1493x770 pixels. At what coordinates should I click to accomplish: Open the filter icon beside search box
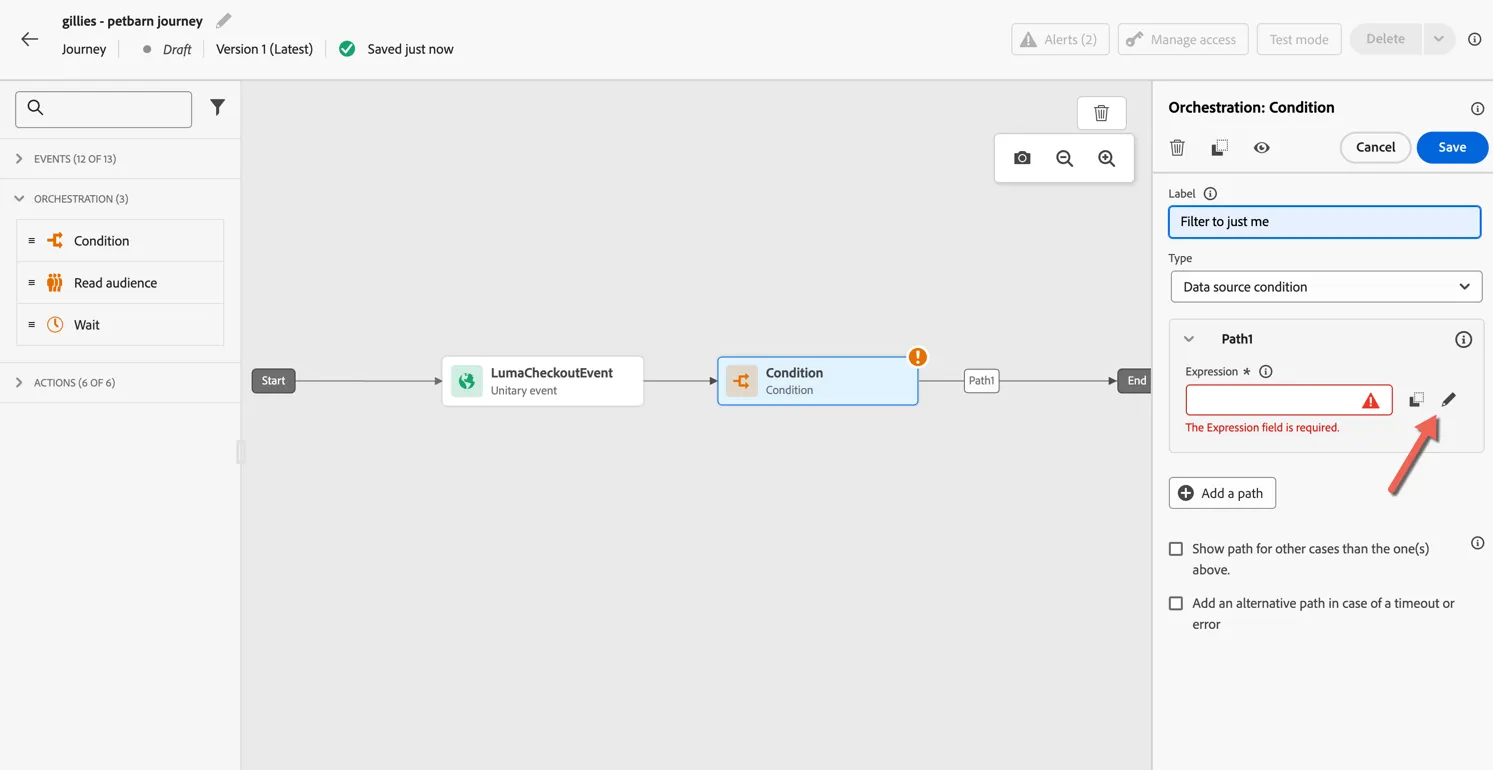pyautogui.click(x=217, y=107)
